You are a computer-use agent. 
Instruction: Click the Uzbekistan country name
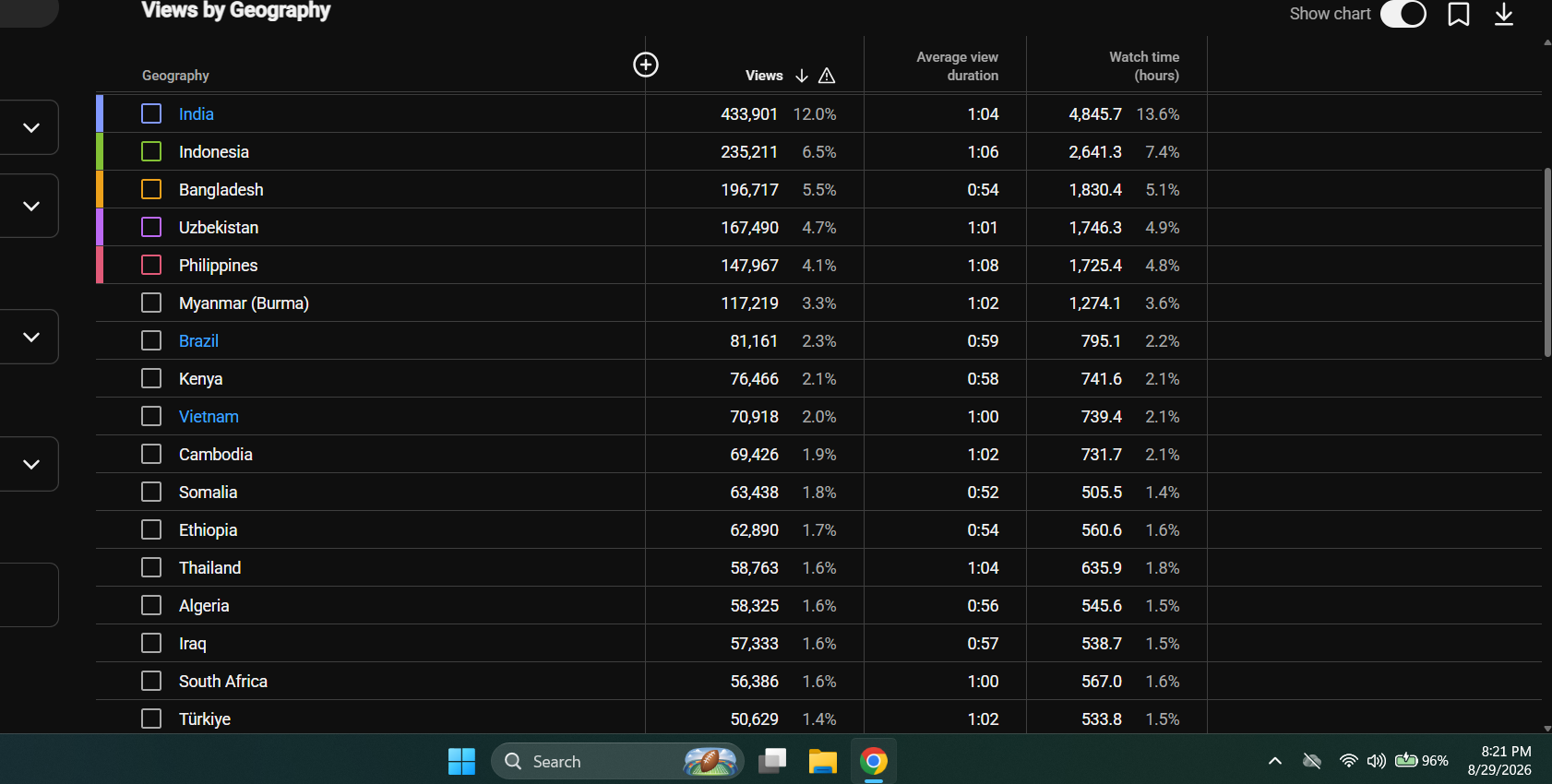pos(219,228)
